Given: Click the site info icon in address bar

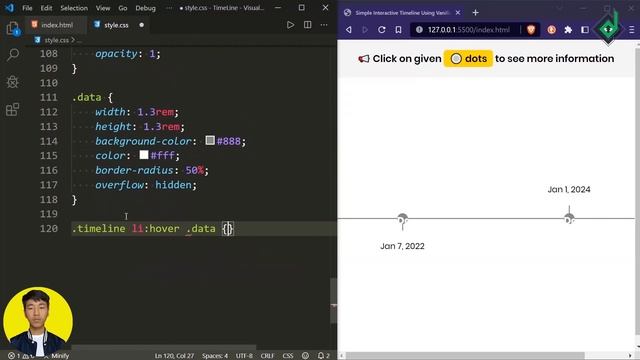Looking at the screenshot, I should pyautogui.click(x=419, y=29).
